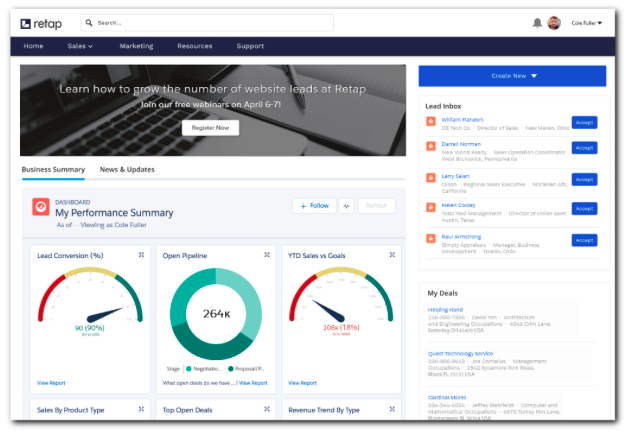Expand the Open Pipeline chart
This screenshot has height=432, width=624.
coord(267,255)
